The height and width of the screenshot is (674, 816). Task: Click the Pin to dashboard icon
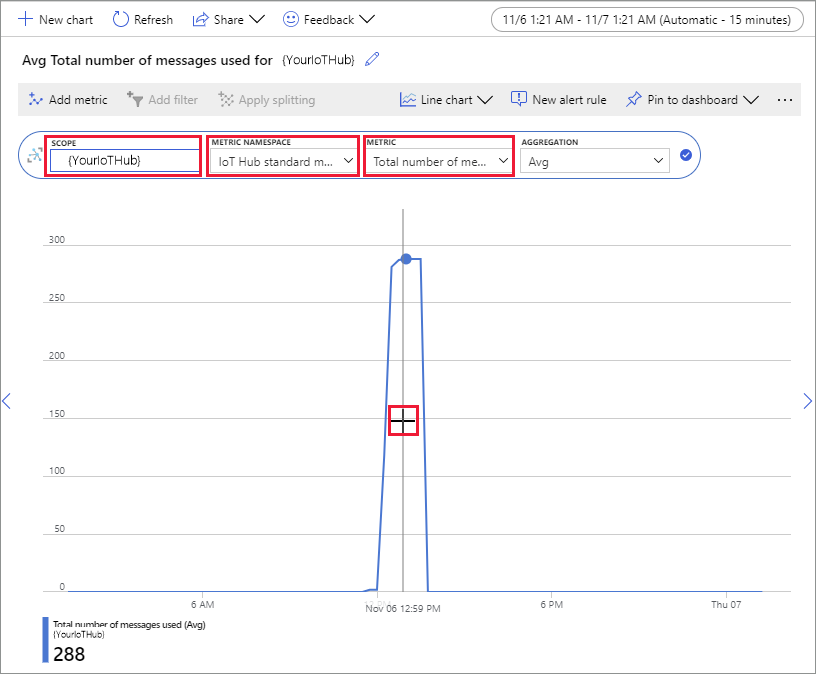pos(633,99)
